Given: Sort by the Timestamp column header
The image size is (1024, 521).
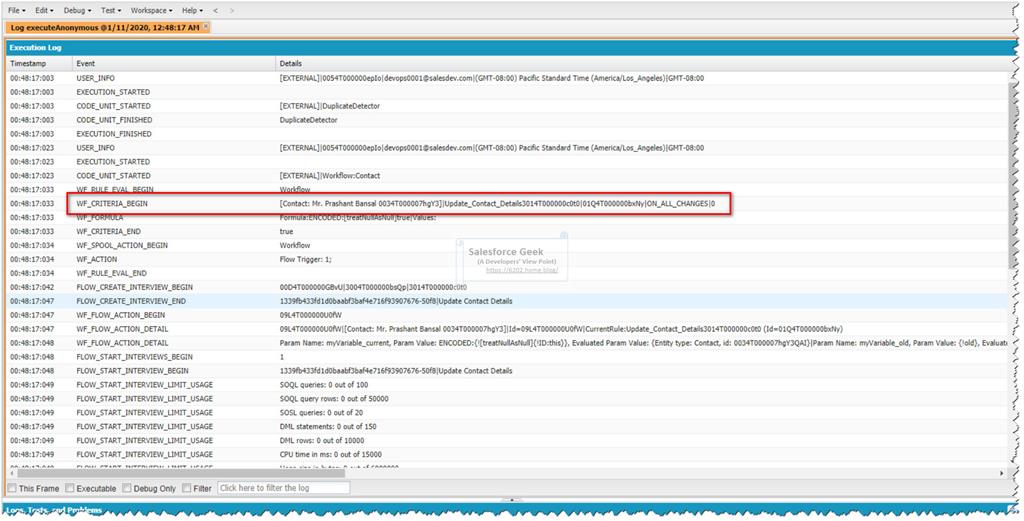Looking at the screenshot, I should (x=39, y=64).
